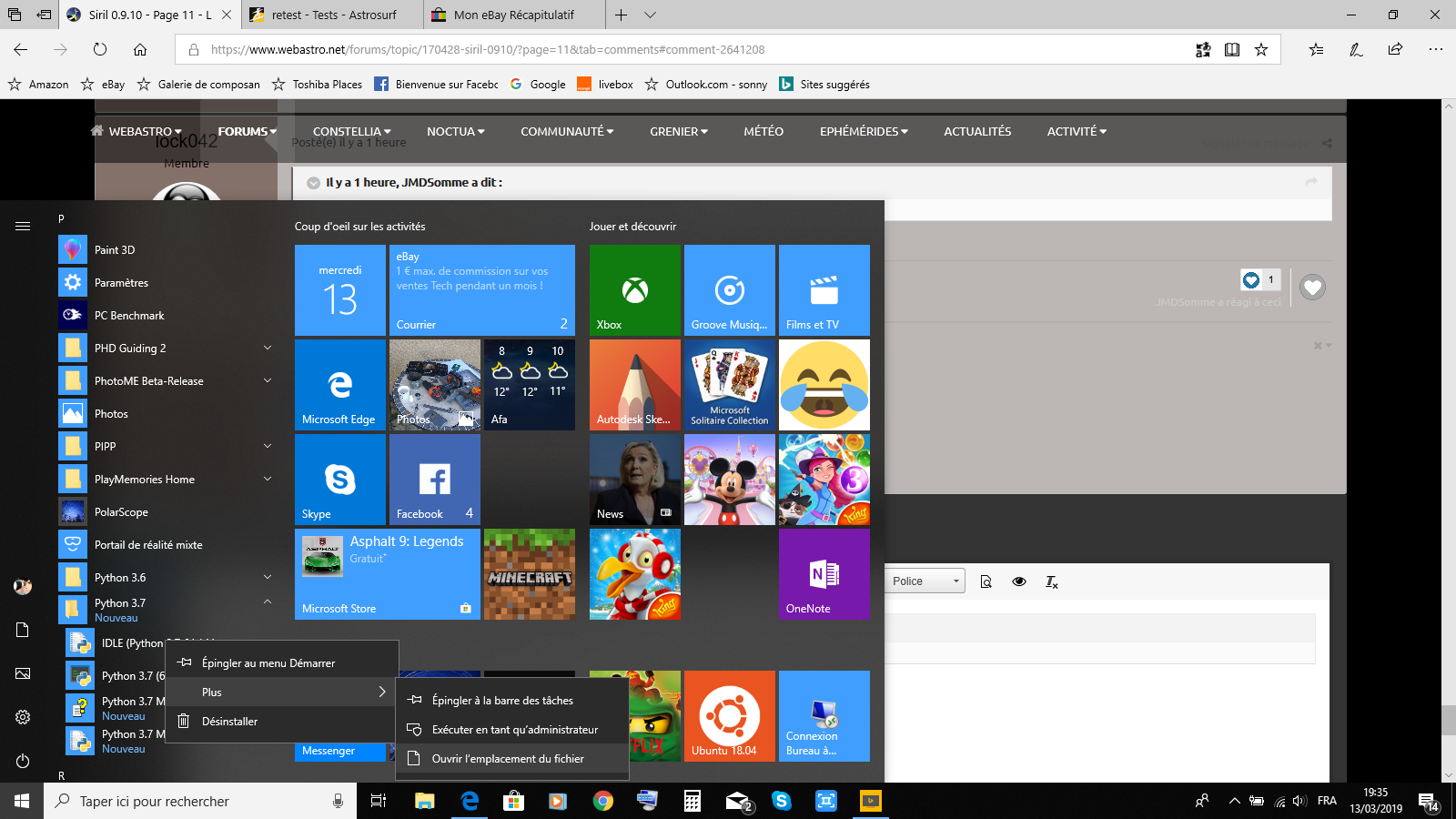
Task: Open the Afa weather tile
Action: click(x=530, y=385)
